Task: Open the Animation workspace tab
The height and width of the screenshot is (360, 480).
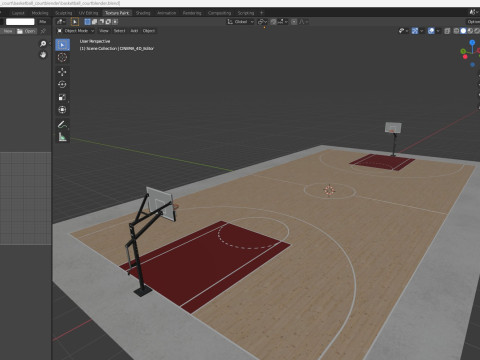Action: pos(167,13)
